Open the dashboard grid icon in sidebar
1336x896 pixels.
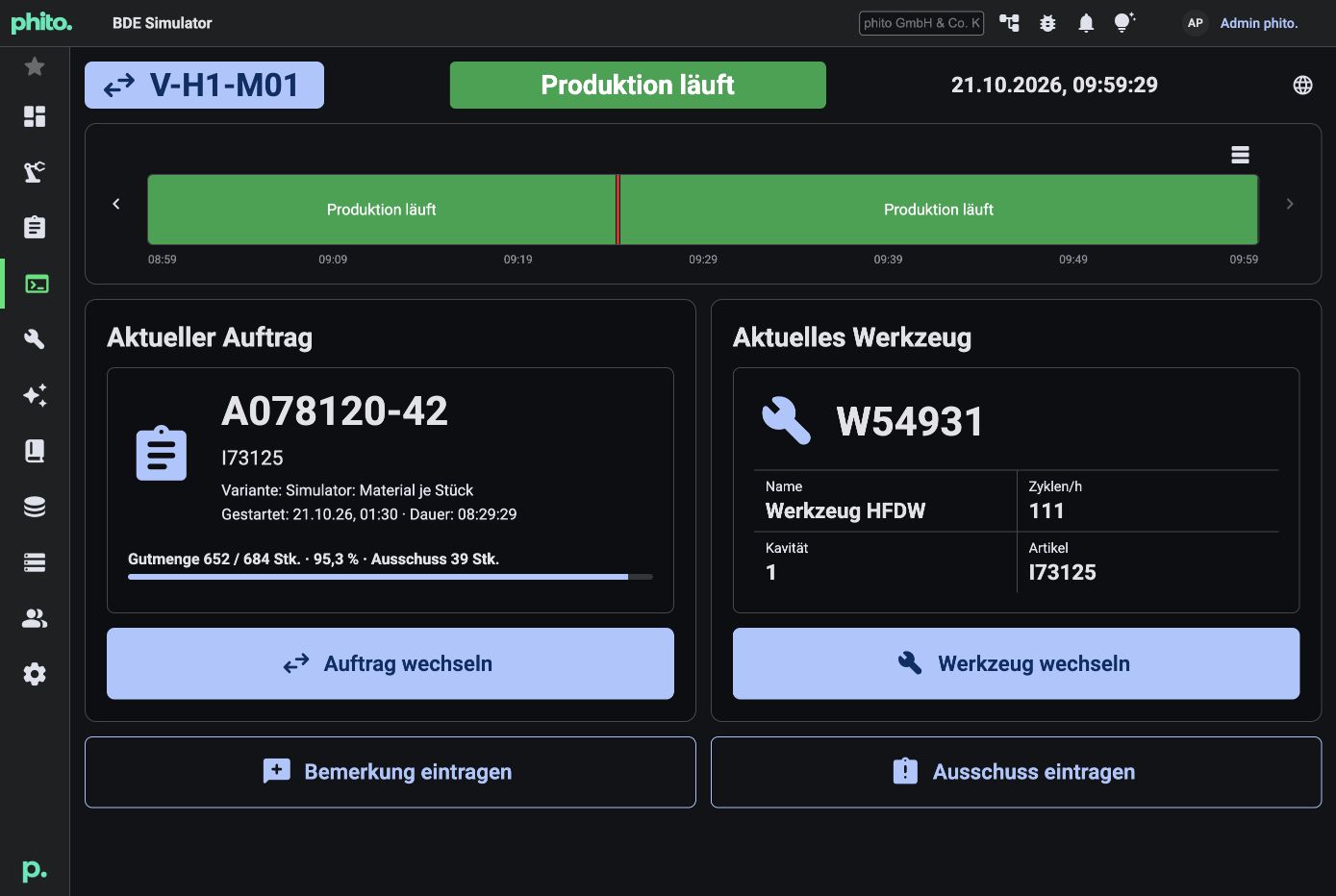pos(35,116)
